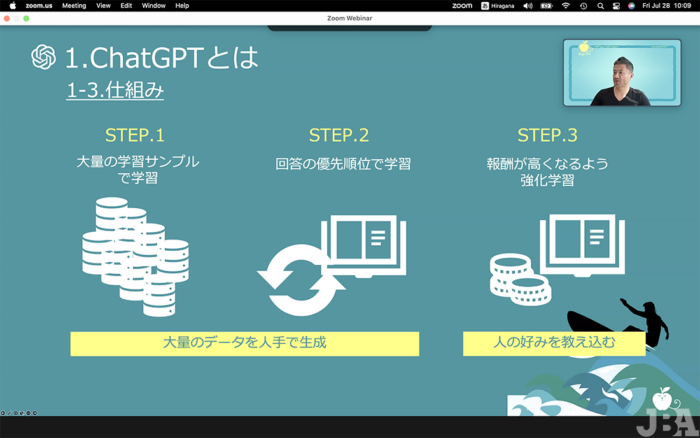Screen dimensions: 700x438
Task: Click the date and time Fri Jul 28
Action: (x=667, y=6)
